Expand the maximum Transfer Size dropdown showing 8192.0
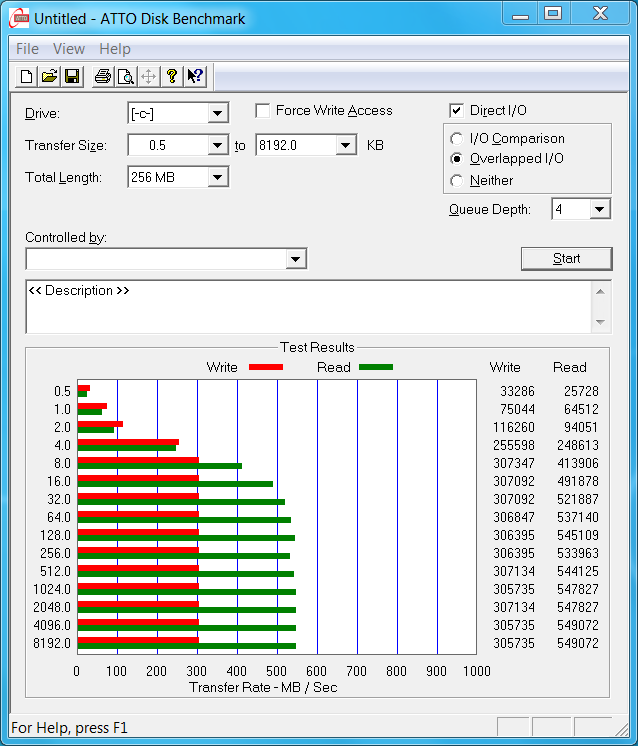 coord(345,145)
